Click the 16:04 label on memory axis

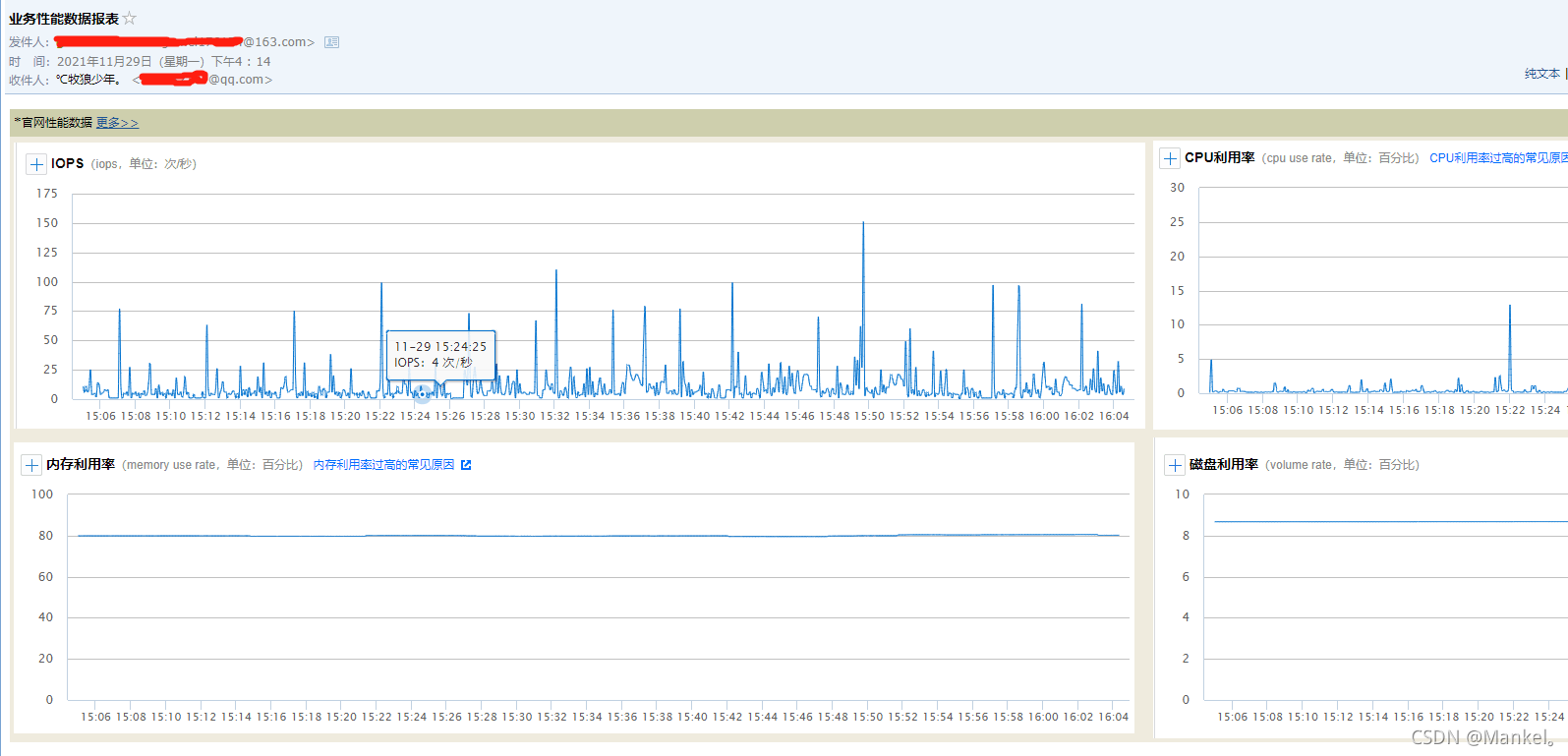(1114, 718)
